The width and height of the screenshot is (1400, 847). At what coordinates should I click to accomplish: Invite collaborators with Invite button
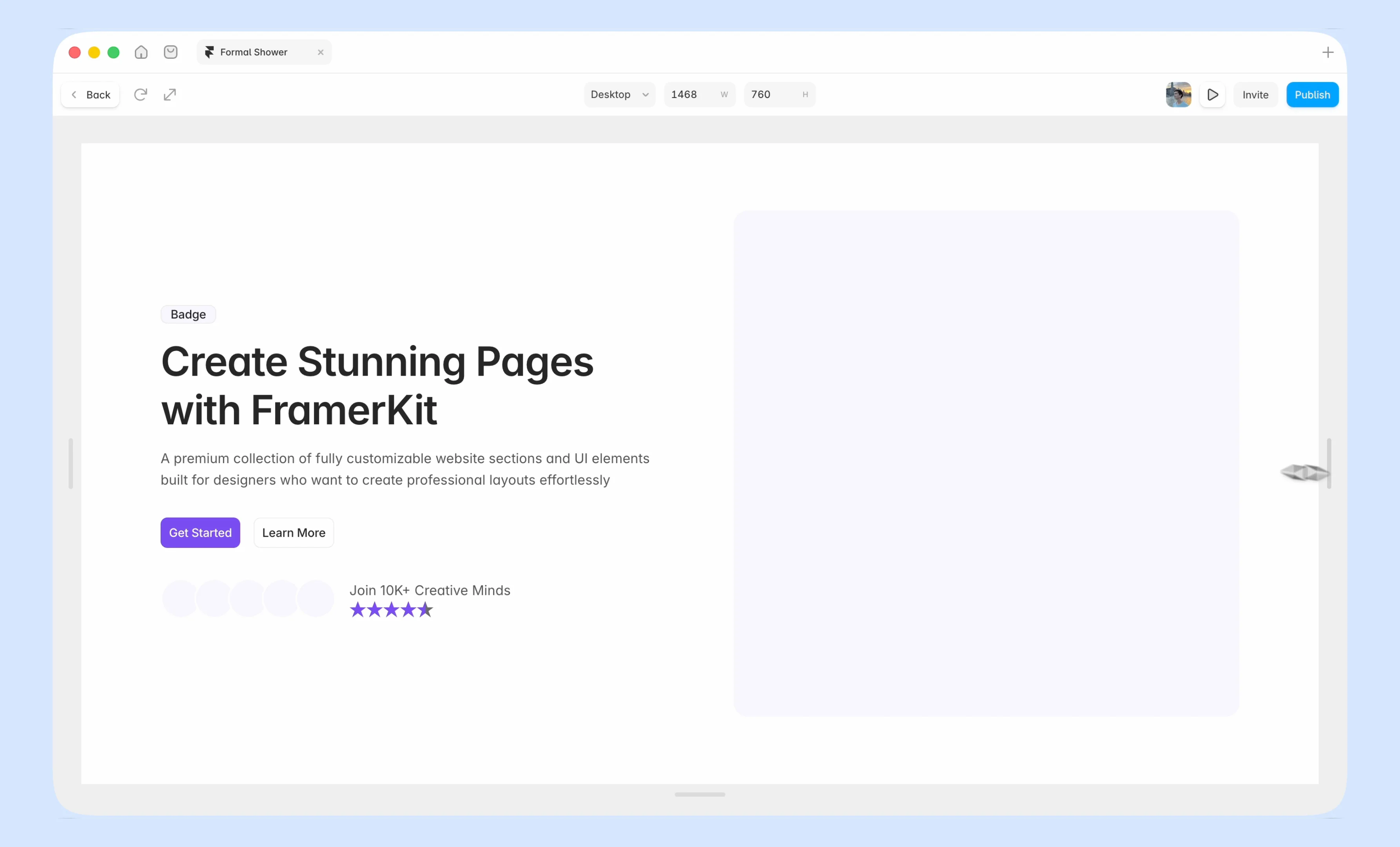point(1255,95)
